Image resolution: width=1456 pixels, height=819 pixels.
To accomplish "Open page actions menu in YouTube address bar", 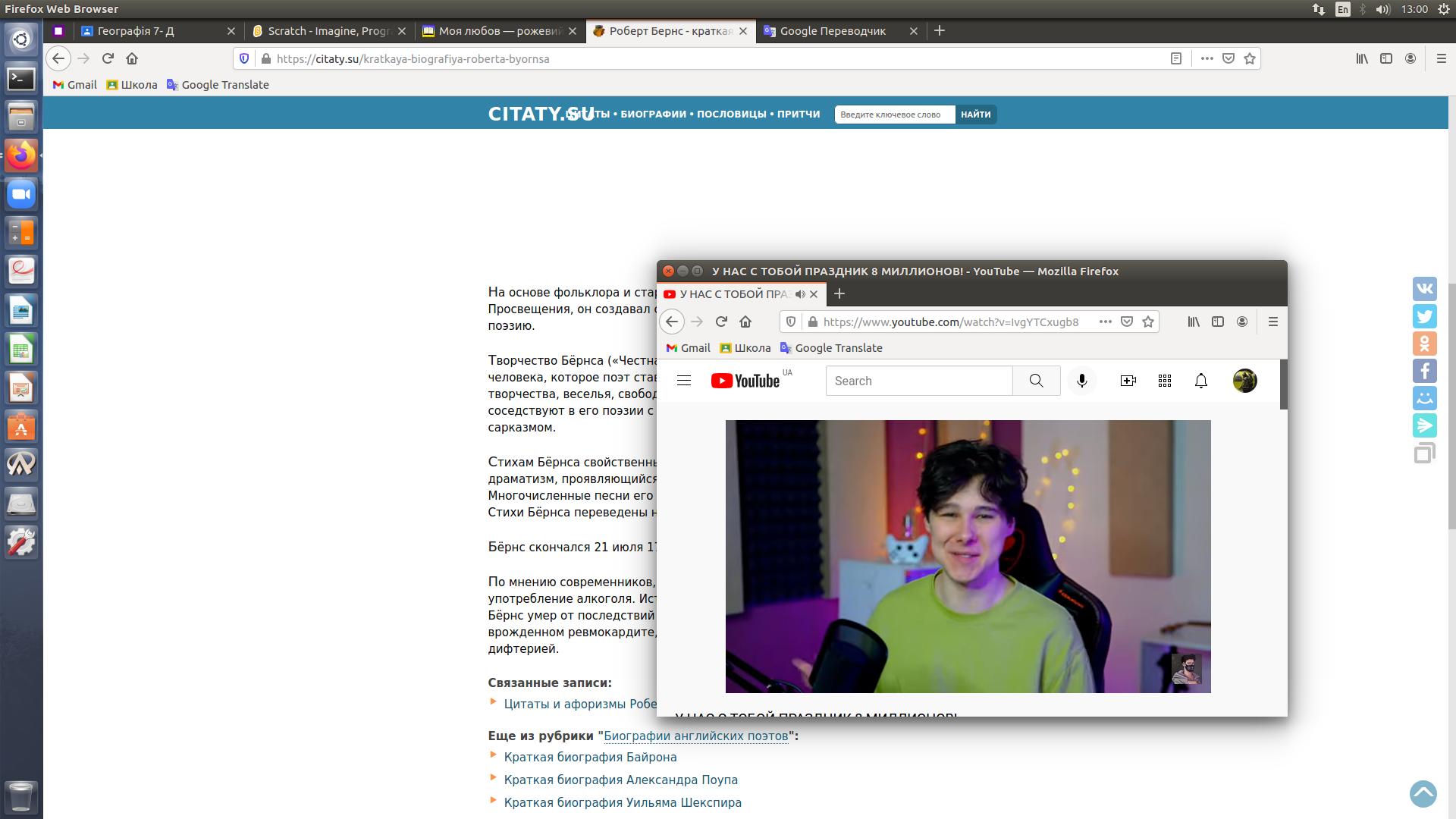I will (1106, 322).
